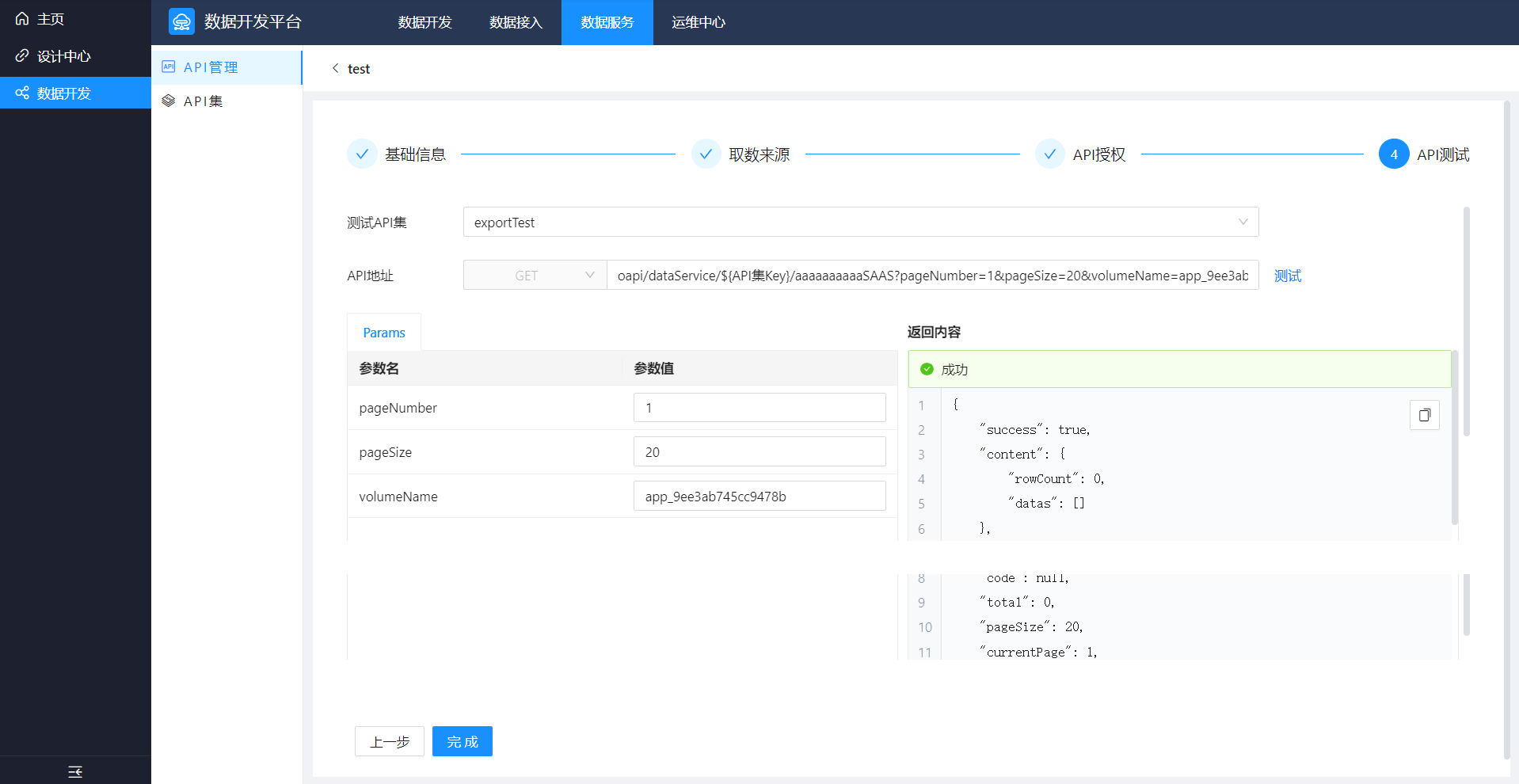Viewport: 1519px width, 784px height.
Task: Open the 测试API集 exportTest dropdown
Action: (860, 223)
